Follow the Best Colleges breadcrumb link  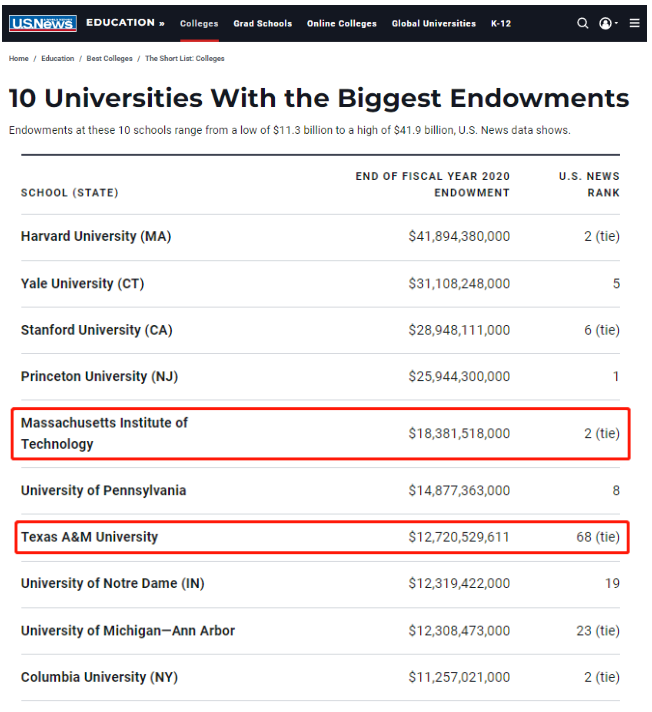point(109,59)
